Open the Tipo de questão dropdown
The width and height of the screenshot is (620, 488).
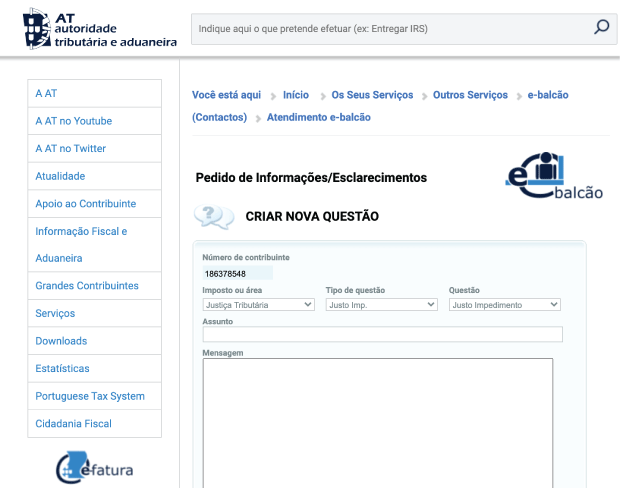381,304
